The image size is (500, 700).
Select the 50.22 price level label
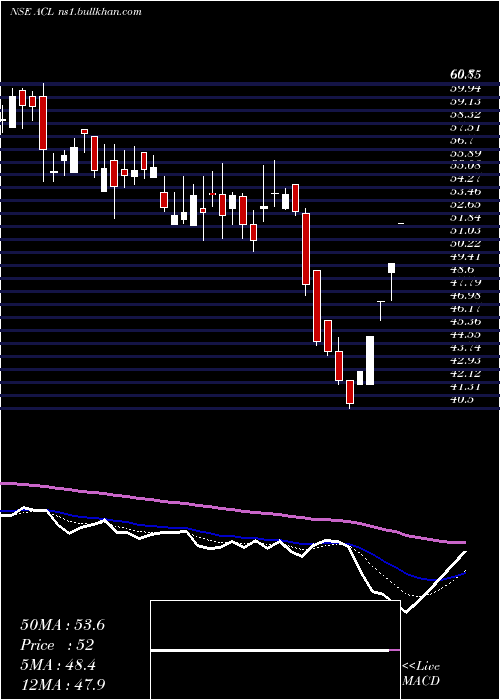(x=465, y=244)
